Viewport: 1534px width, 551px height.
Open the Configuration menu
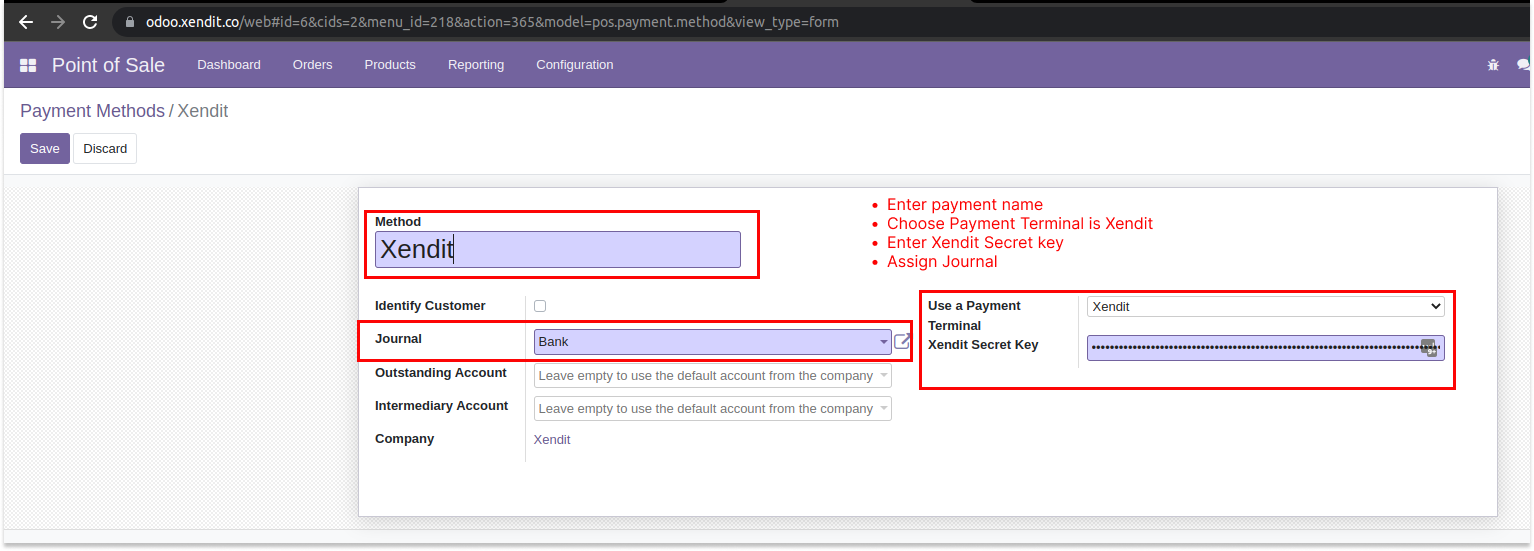coord(575,65)
